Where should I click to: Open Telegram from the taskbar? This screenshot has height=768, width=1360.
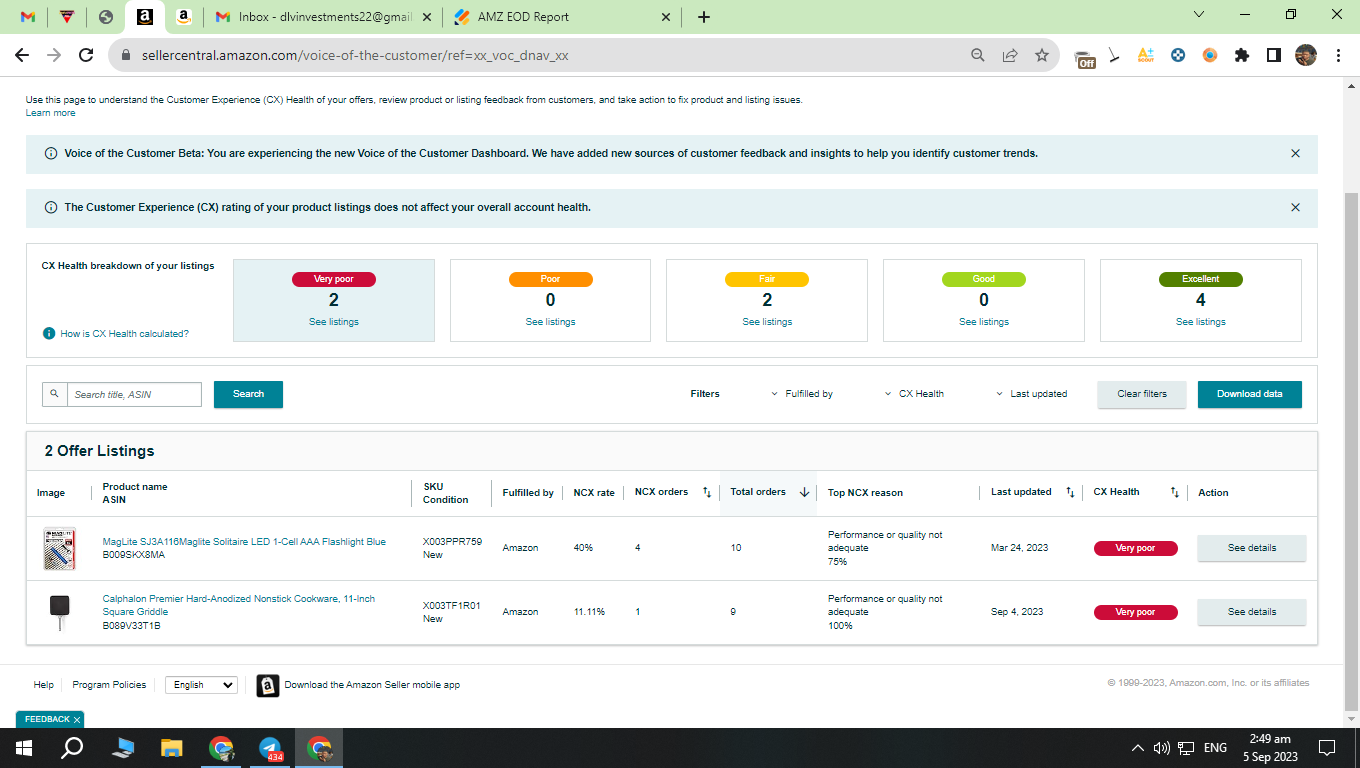click(x=270, y=748)
